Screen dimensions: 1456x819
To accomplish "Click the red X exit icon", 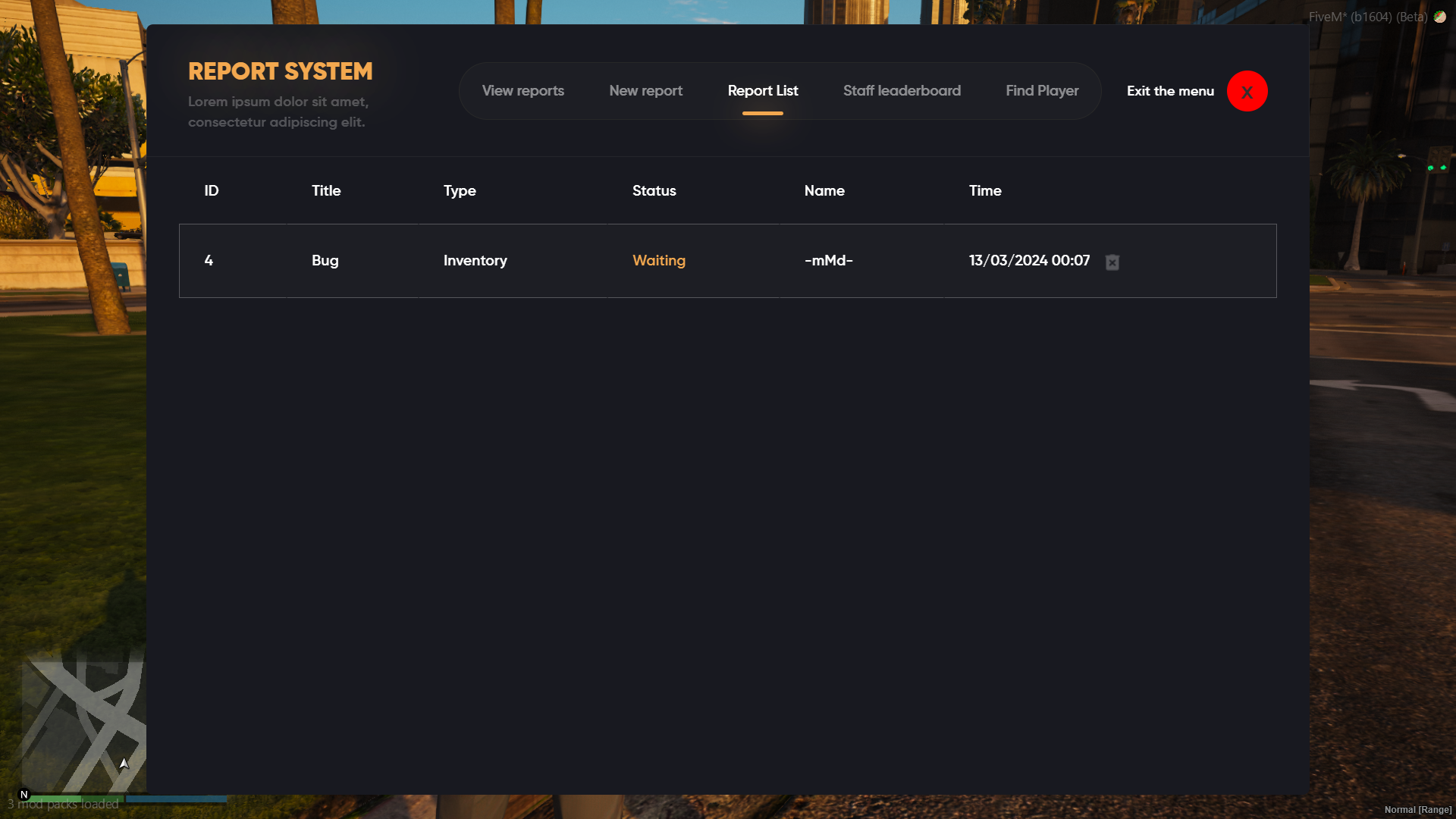I will (x=1247, y=91).
